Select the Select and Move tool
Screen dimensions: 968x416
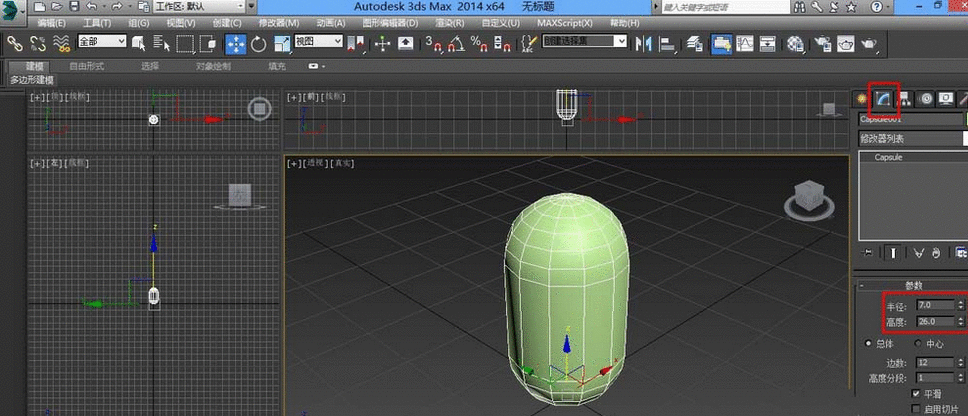pos(236,44)
